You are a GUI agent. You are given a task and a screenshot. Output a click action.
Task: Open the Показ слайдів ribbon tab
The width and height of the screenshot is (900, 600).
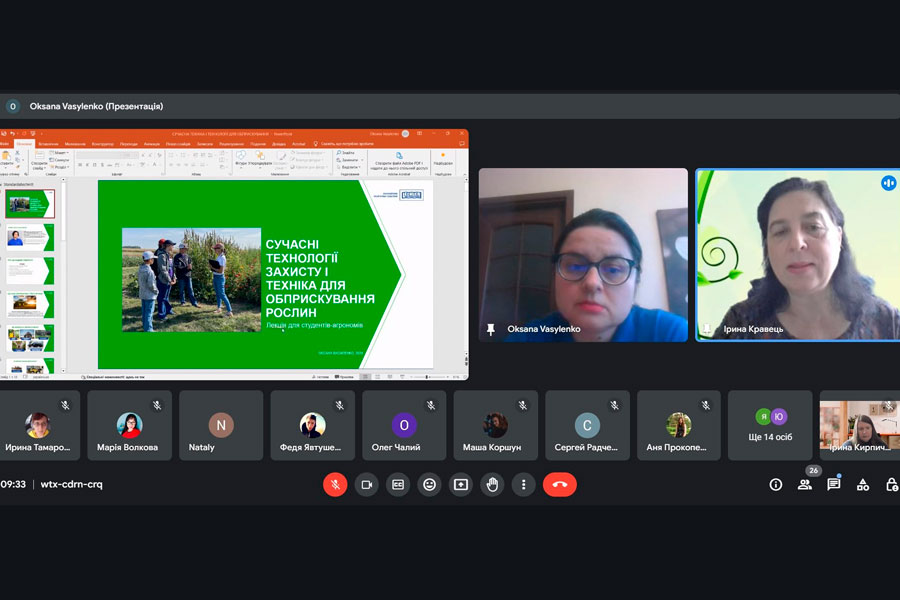point(178,144)
